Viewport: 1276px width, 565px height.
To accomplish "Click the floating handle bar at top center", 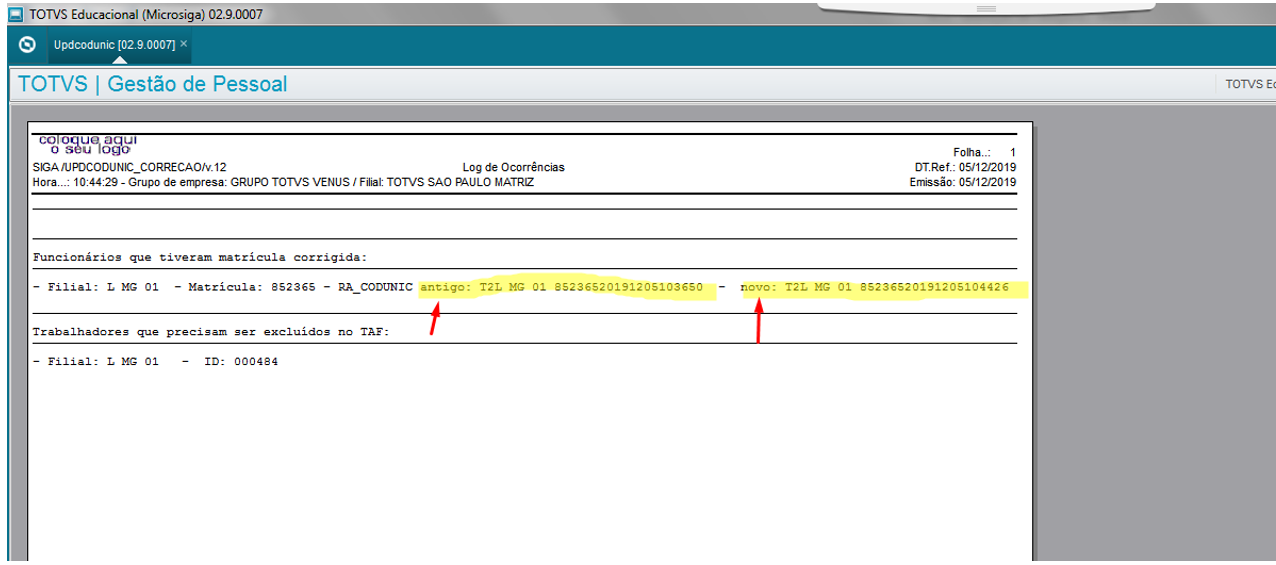I will point(986,7).
